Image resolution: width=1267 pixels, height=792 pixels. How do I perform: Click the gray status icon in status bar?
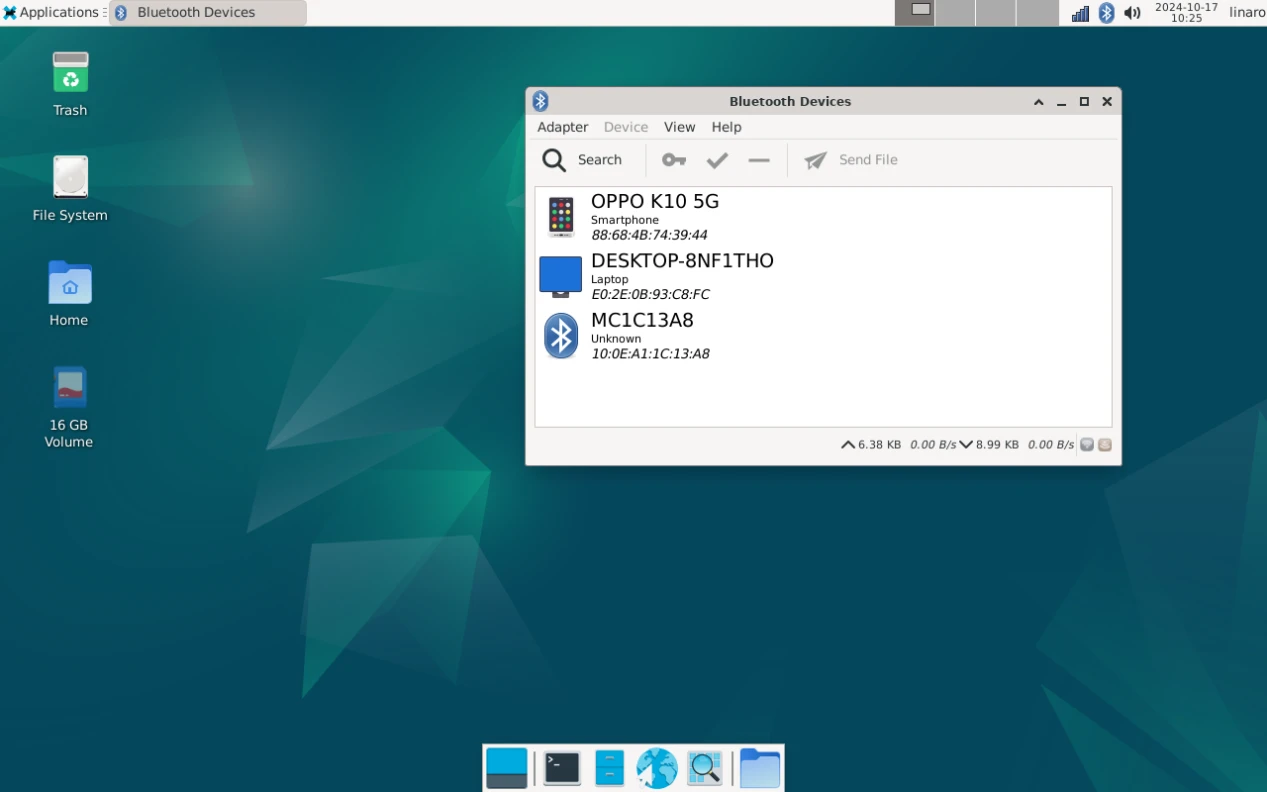[x=1087, y=445]
